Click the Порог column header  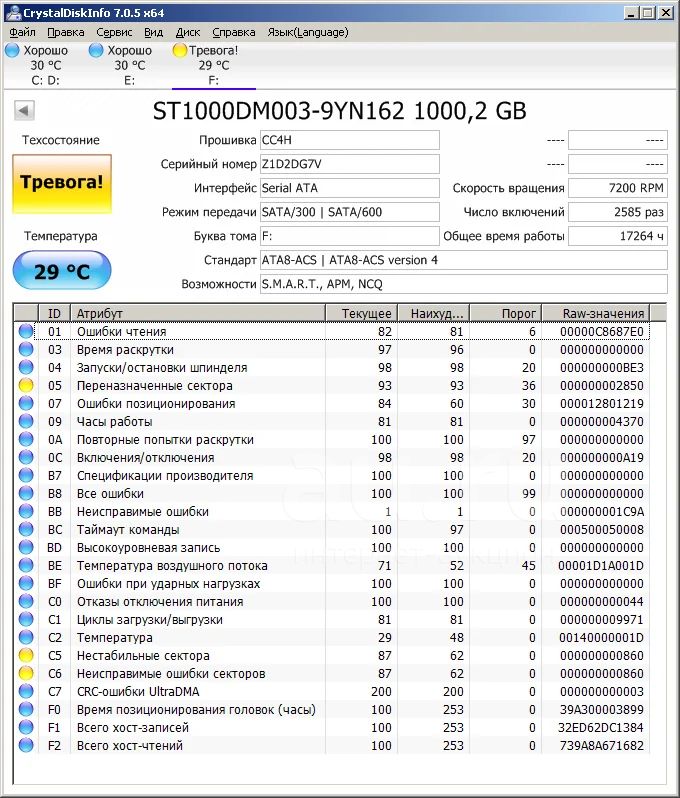[505, 313]
